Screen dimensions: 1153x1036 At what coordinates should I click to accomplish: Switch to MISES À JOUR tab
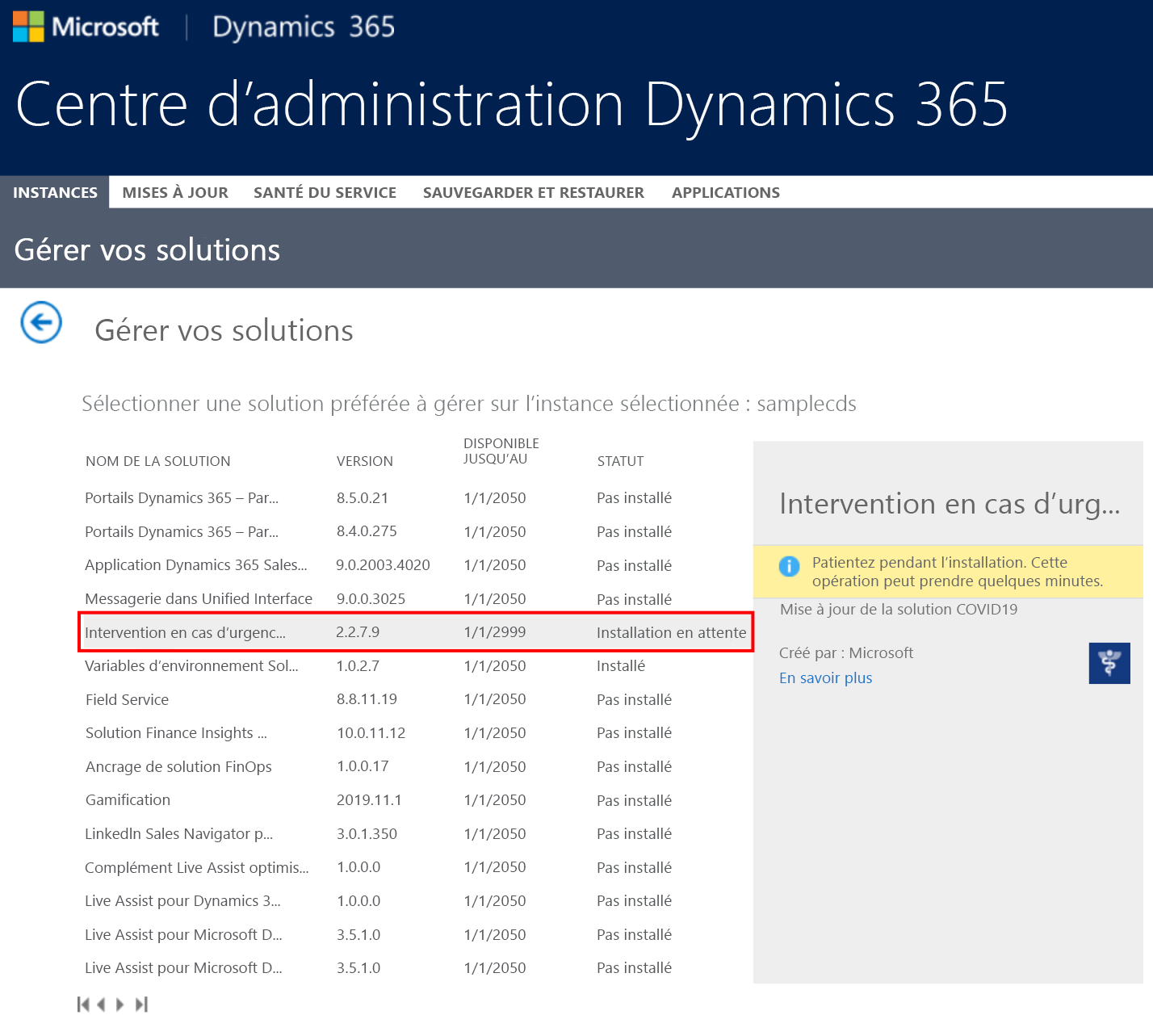click(x=175, y=192)
